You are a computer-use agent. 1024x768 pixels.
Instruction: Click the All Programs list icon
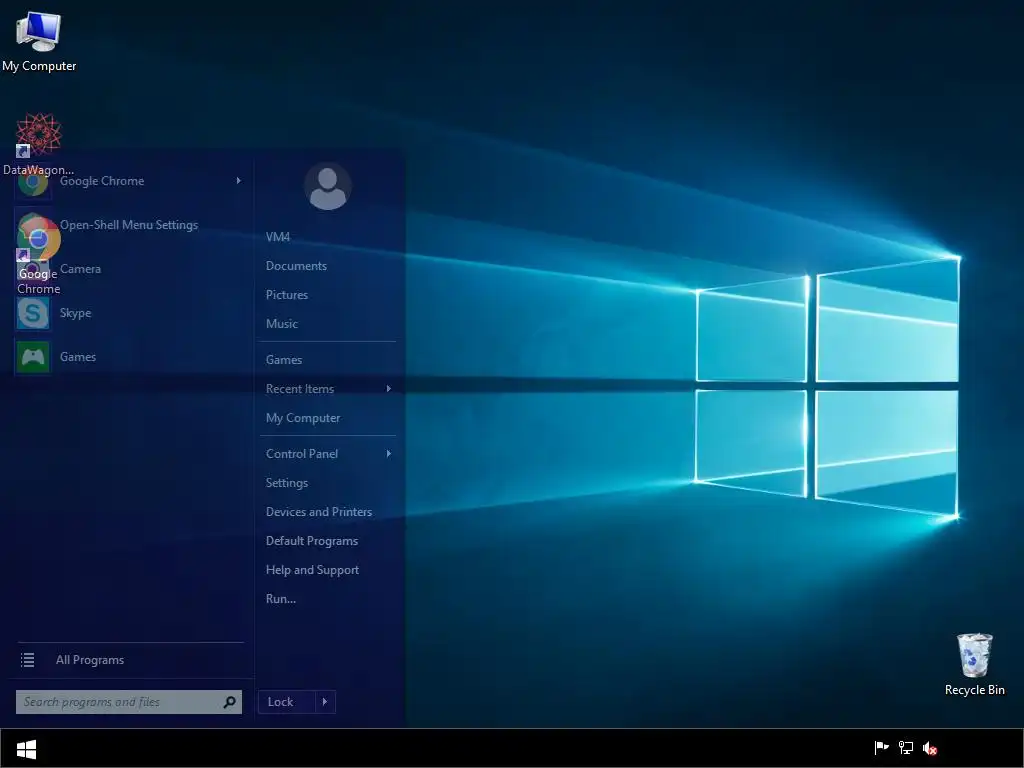click(27, 660)
